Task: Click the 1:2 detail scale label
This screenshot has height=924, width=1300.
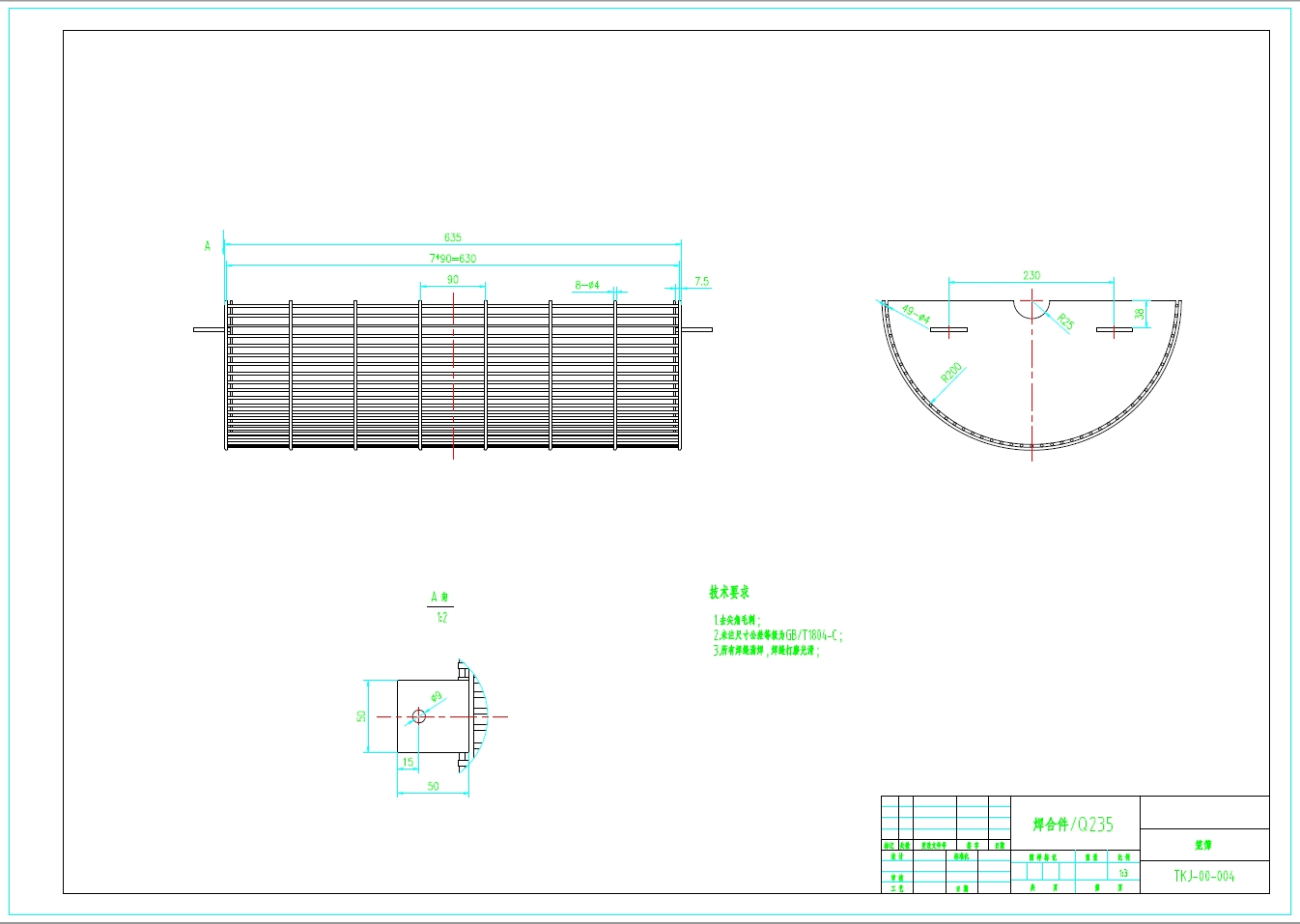Action: pos(441,617)
